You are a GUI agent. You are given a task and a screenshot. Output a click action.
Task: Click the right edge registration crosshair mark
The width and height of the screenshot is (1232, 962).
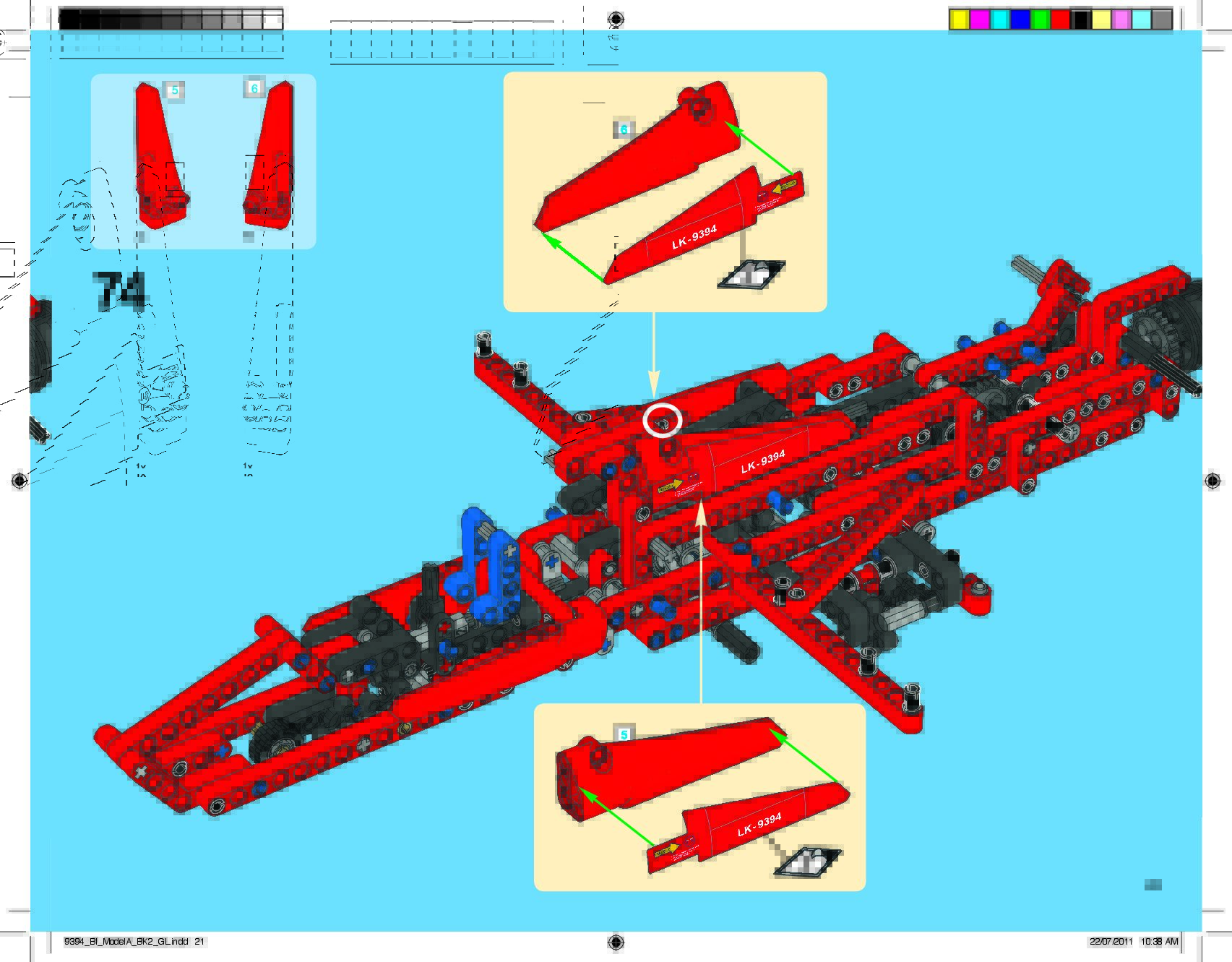(x=1212, y=481)
